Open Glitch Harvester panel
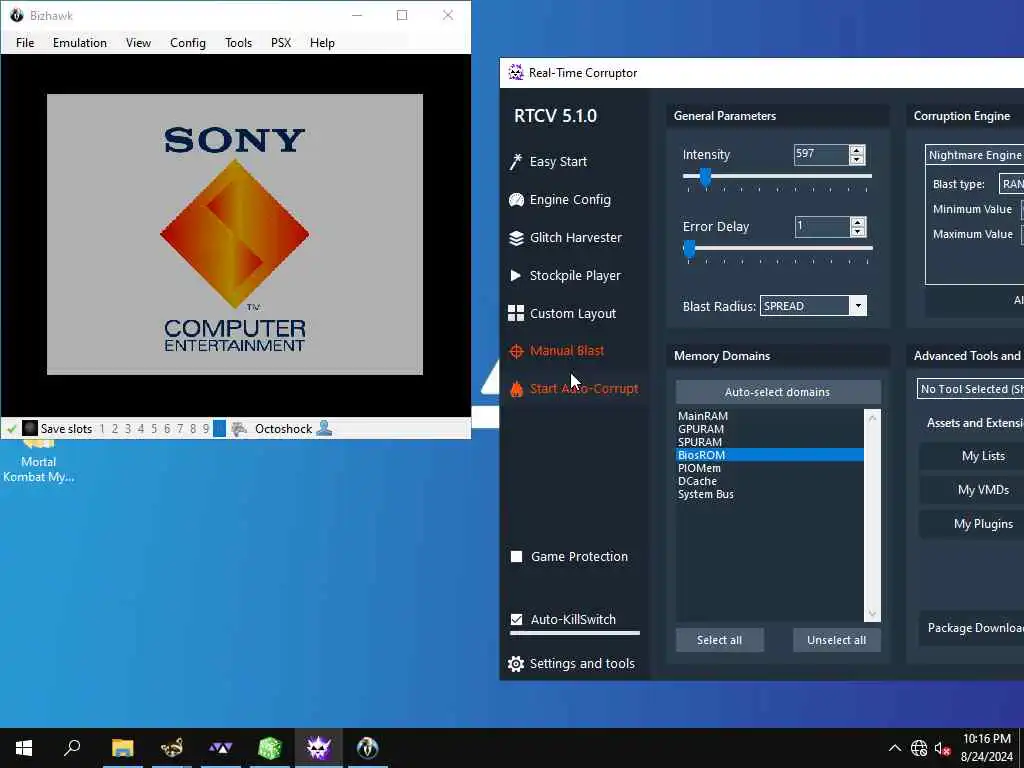The width and height of the screenshot is (1024, 768). [565, 238]
